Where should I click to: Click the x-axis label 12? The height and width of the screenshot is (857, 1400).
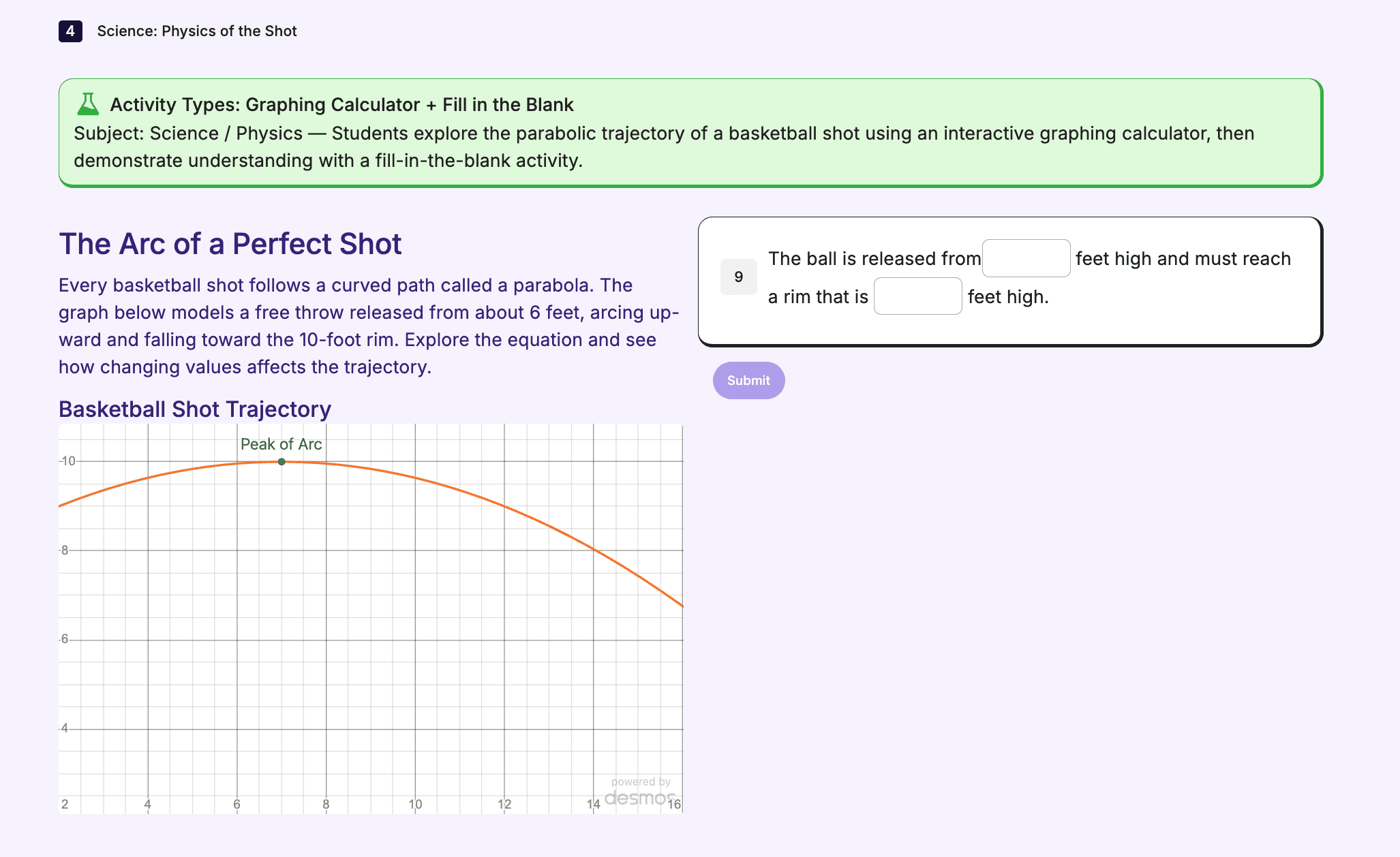click(x=504, y=804)
